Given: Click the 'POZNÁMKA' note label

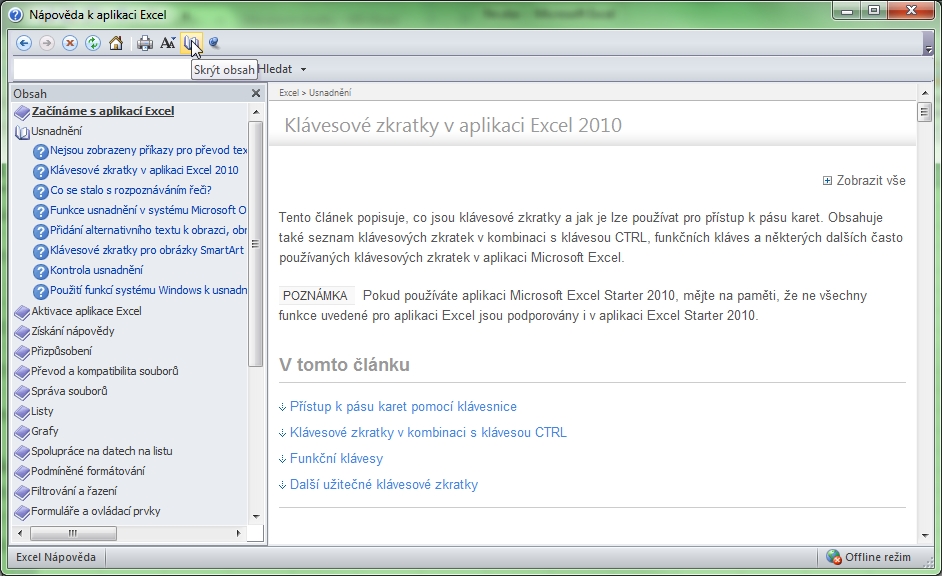Looking at the screenshot, I should 315,296.
